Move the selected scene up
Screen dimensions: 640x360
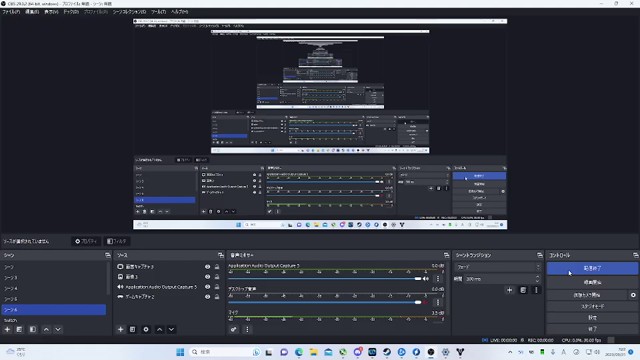click(x=46, y=329)
